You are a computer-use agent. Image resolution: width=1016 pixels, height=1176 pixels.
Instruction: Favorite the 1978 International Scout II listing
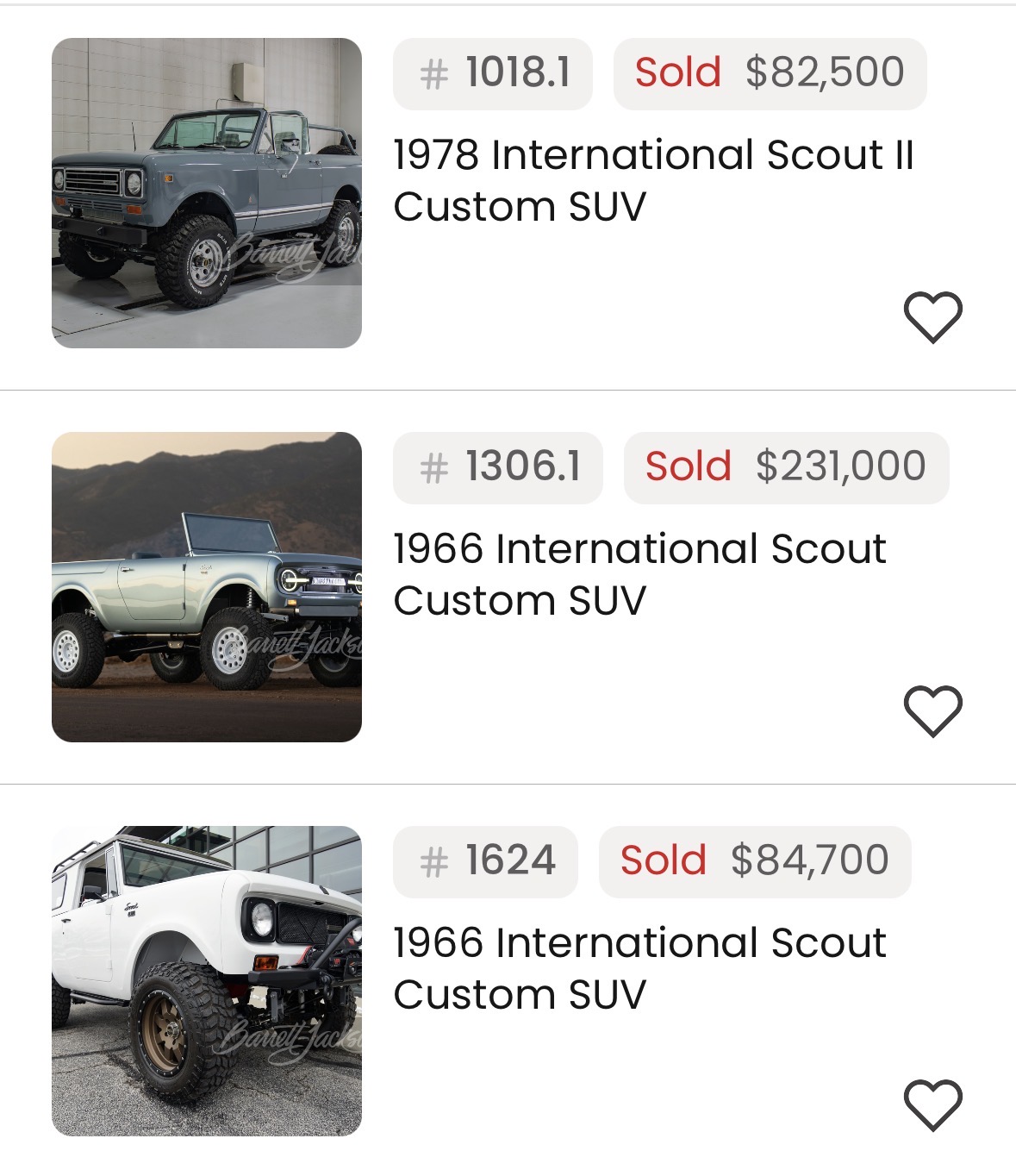pos(932,317)
